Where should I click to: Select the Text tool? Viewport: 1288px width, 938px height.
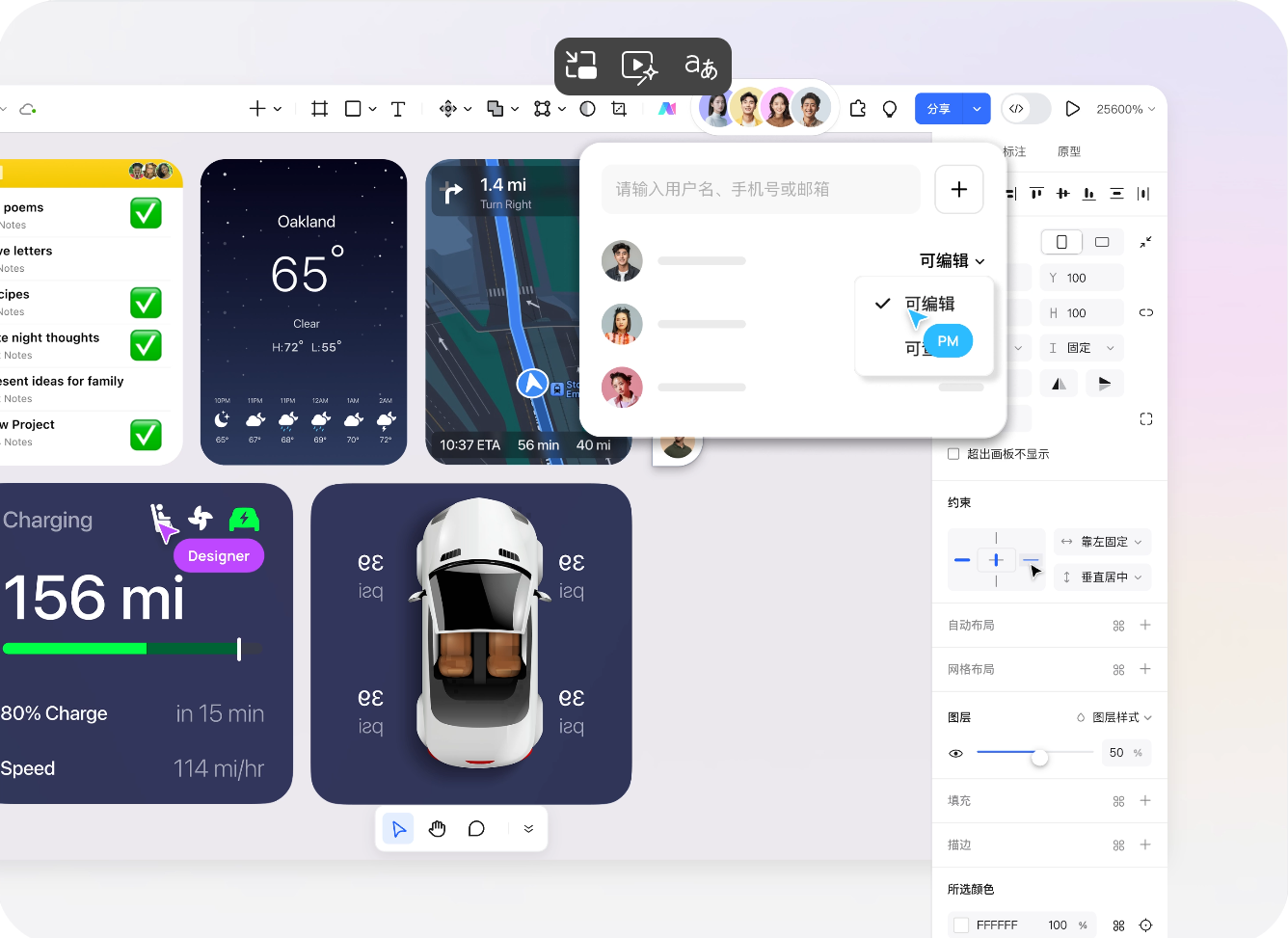(398, 109)
